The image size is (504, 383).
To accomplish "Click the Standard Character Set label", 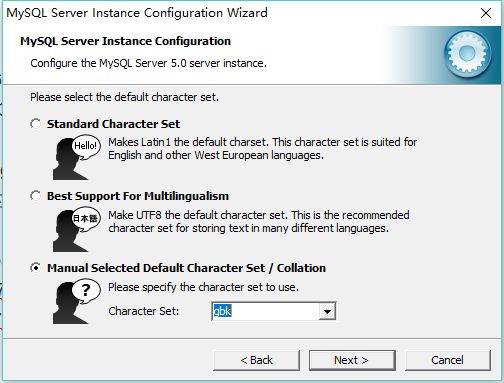I will pyautogui.click(x=113, y=124).
